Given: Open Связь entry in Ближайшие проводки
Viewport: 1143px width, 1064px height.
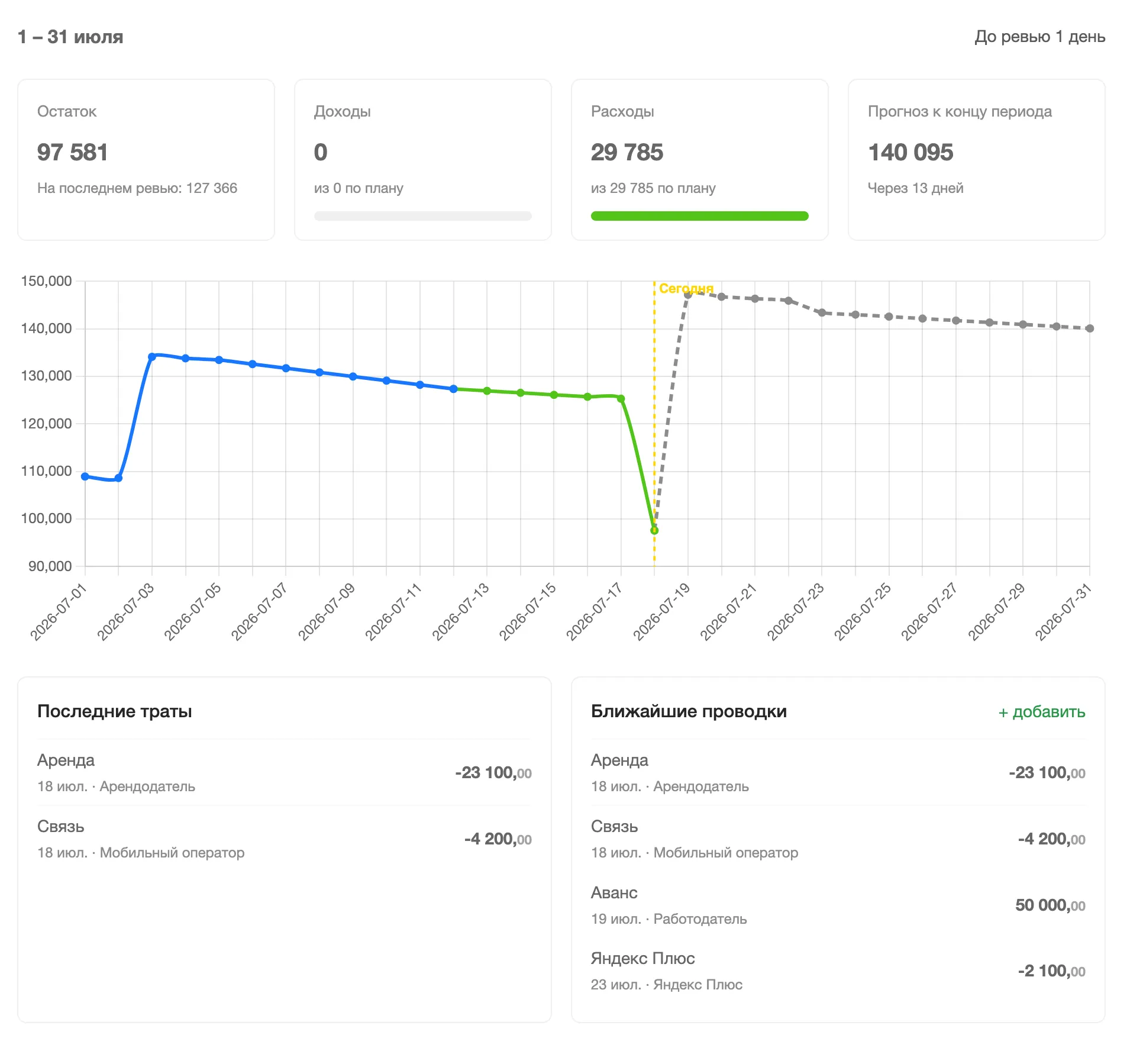Looking at the screenshot, I should tap(838, 839).
